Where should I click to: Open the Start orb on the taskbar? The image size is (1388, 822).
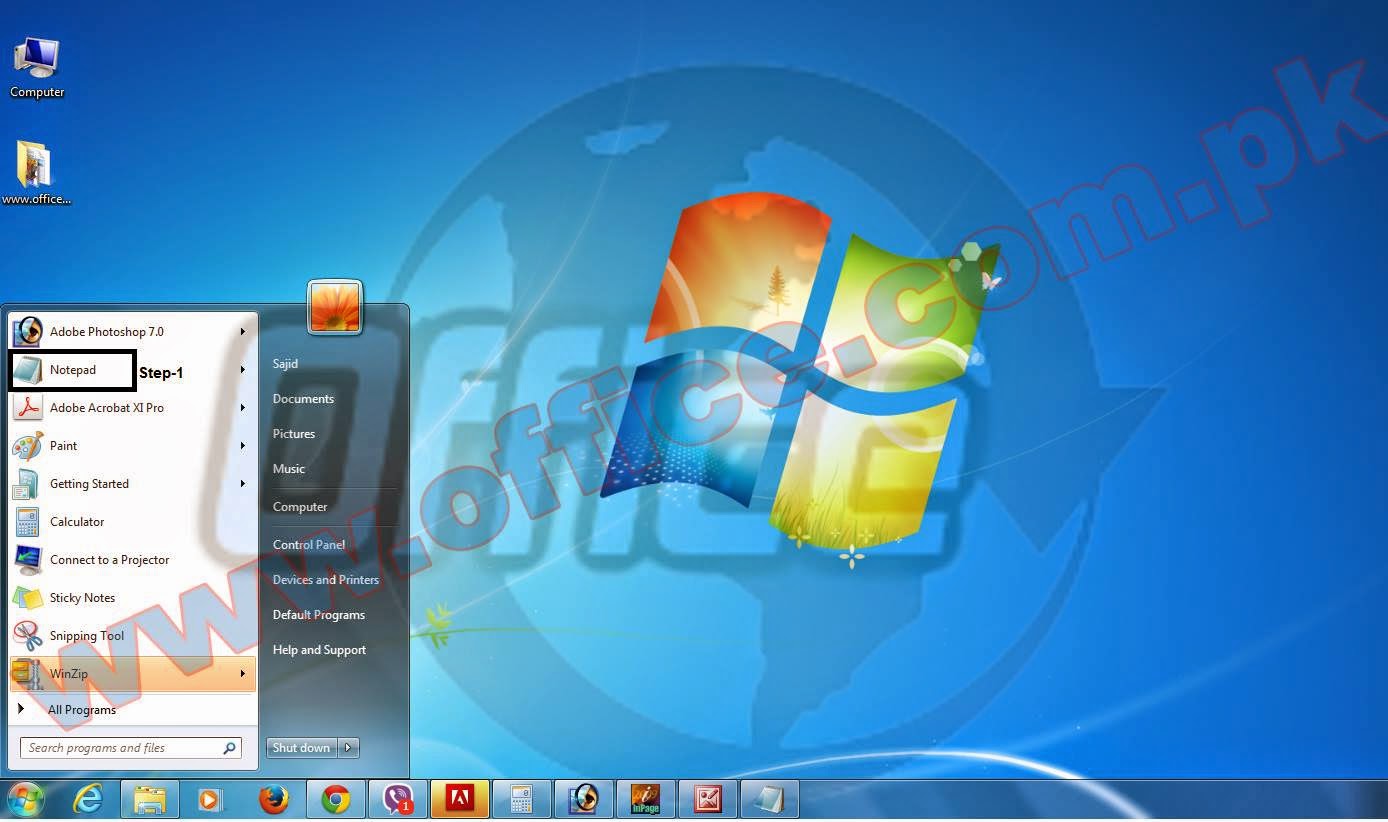[25, 800]
